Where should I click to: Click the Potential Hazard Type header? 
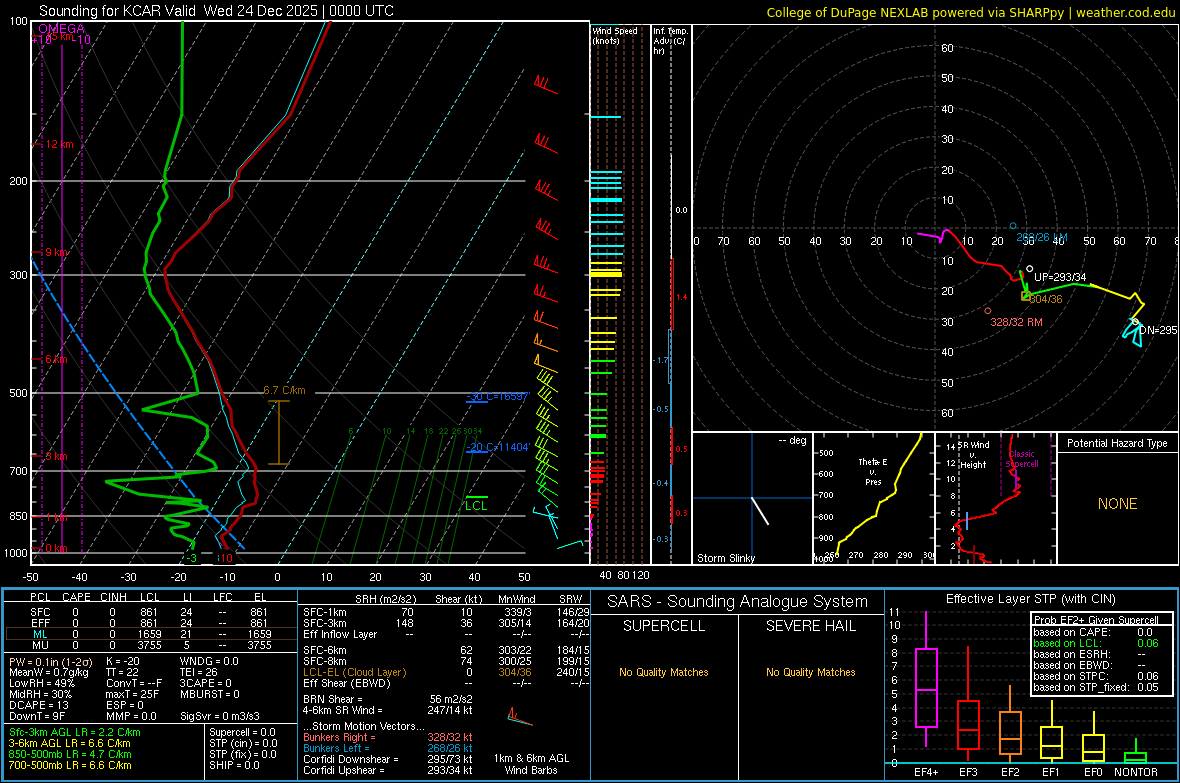1117,443
